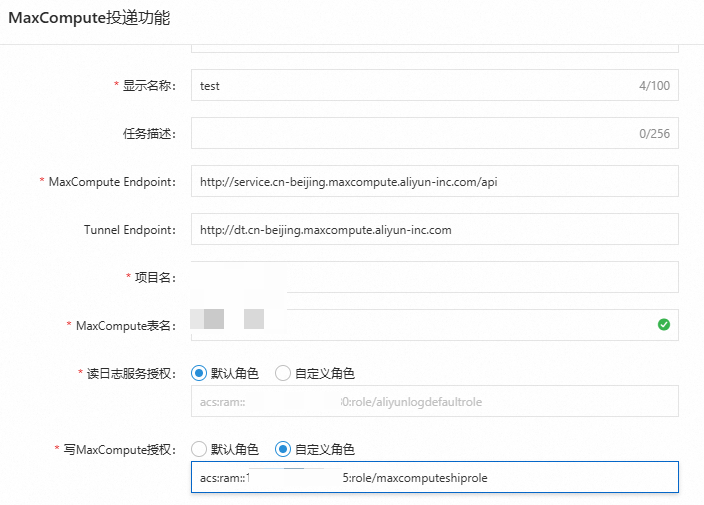The width and height of the screenshot is (704, 505).
Task: Click the MaxCompute Endpoint input field
Action: pos(435,181)
